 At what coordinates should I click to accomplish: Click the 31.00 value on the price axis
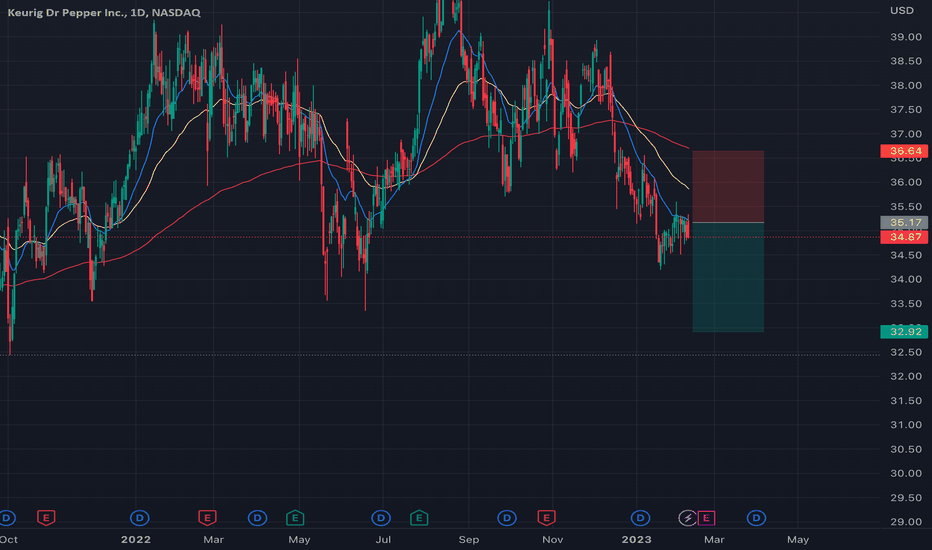point(906,425)
